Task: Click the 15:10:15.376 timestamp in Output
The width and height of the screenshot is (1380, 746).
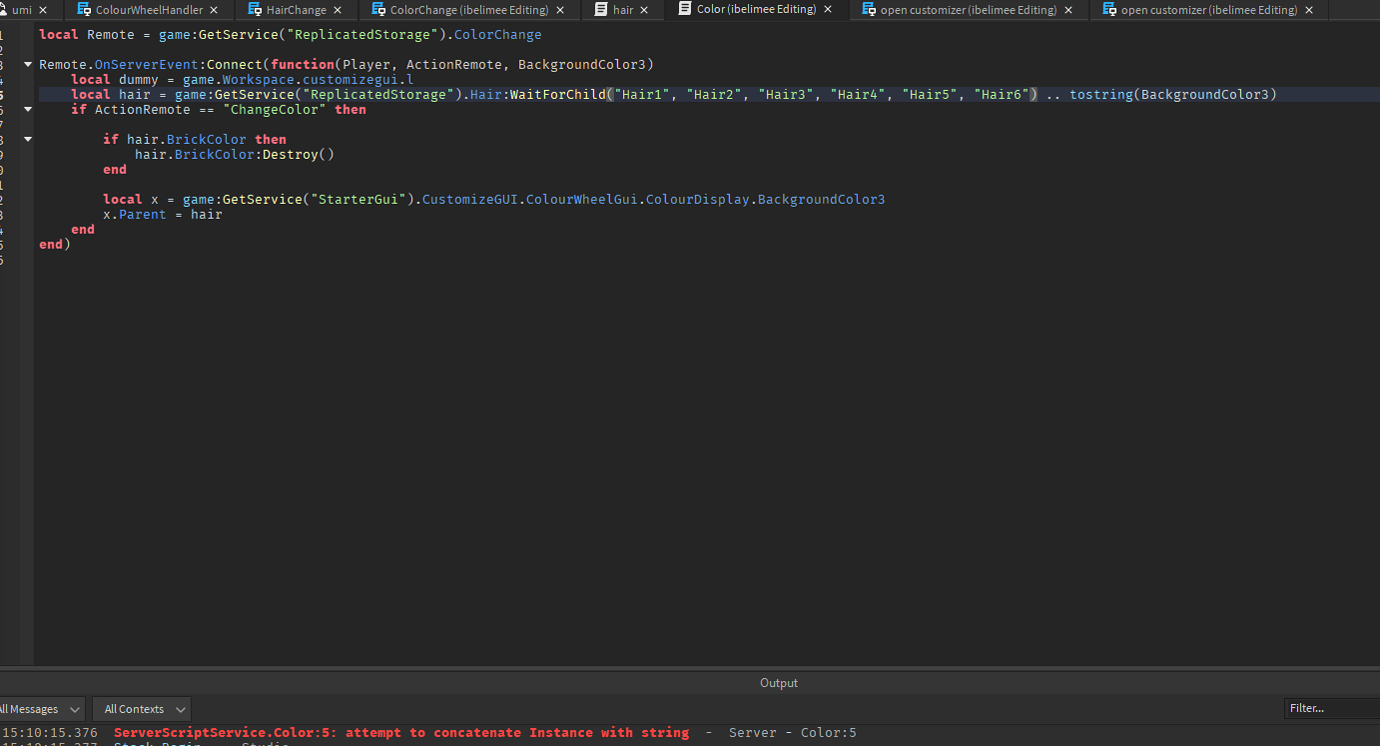Action: pos(50,733)
